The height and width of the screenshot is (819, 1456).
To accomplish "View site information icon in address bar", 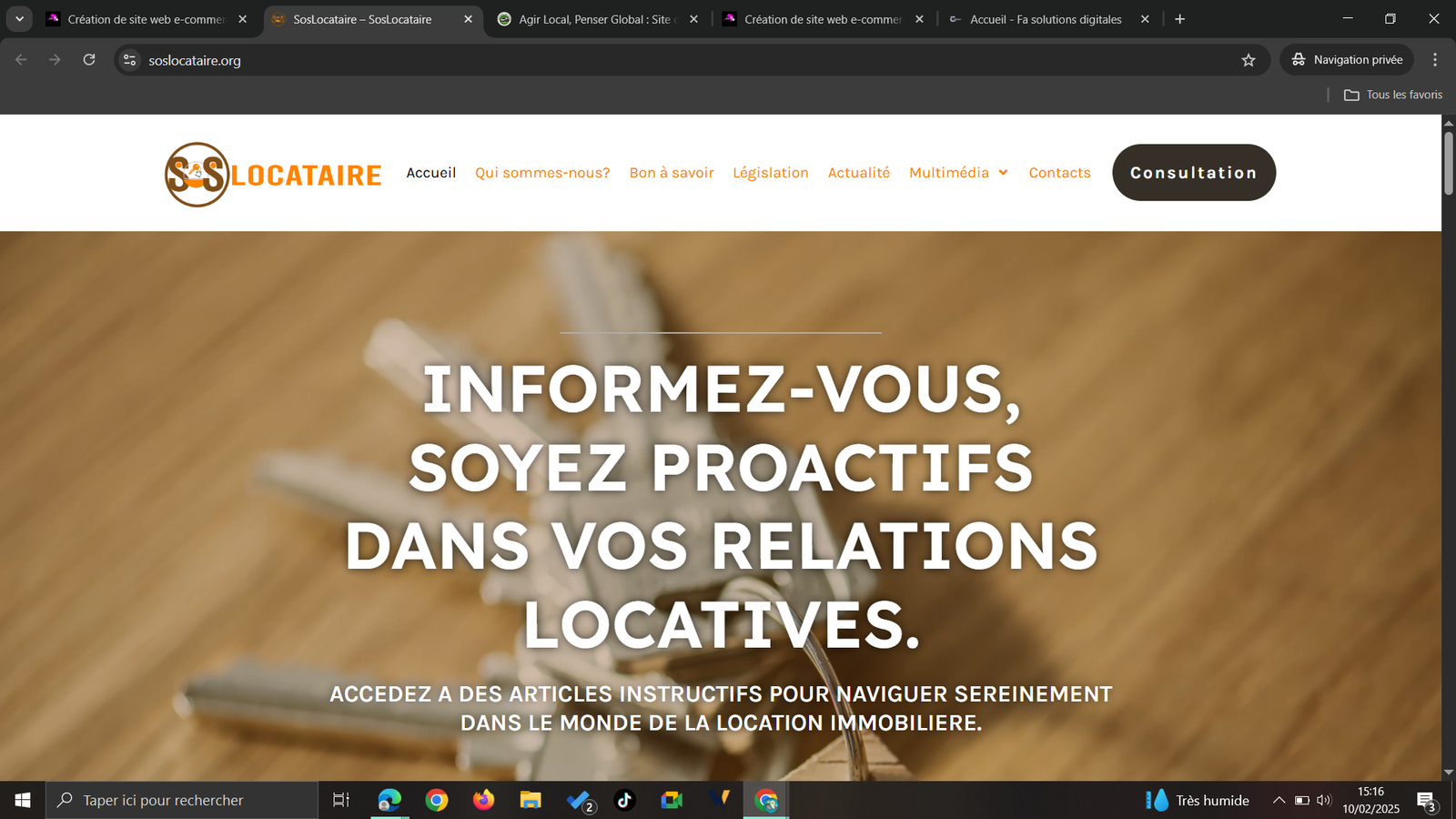I will click(130, 60).
